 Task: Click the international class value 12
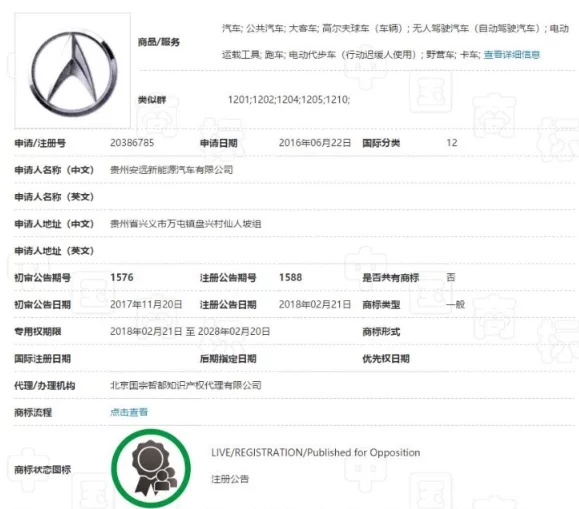pyautogui.click(x=452, y=143)
